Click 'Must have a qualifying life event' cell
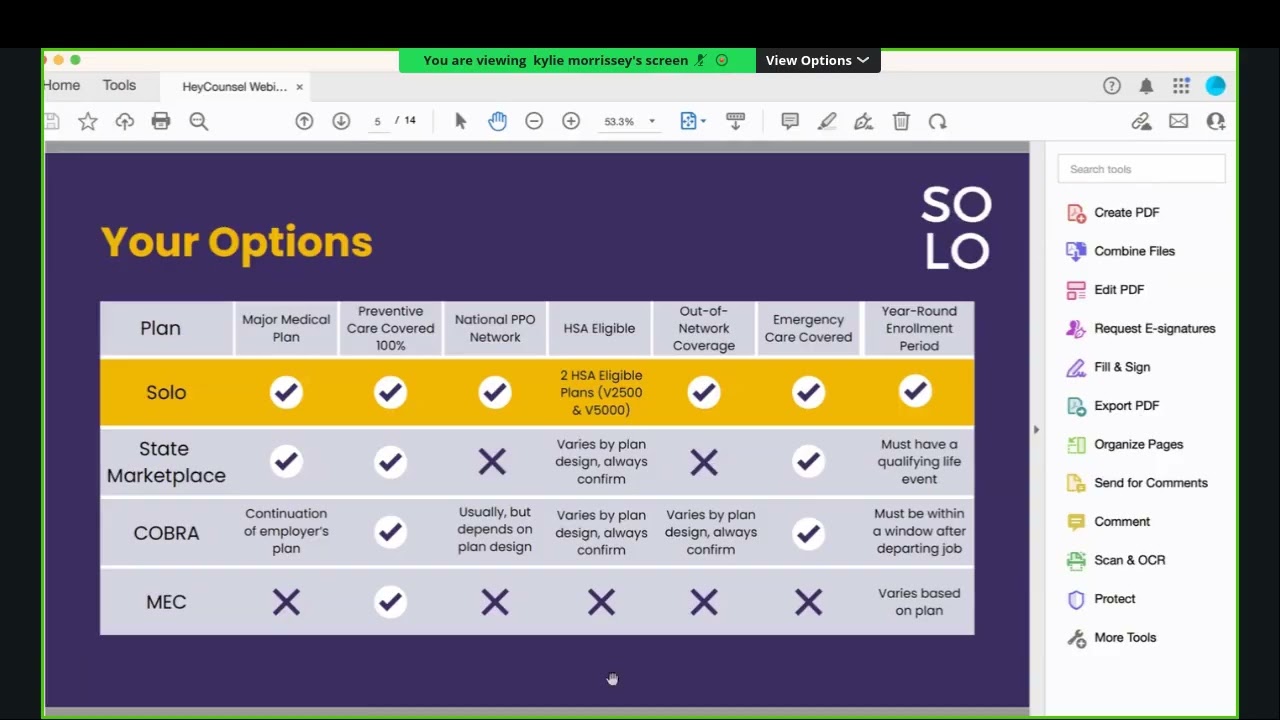The image size is (1280, 720). 919,462
